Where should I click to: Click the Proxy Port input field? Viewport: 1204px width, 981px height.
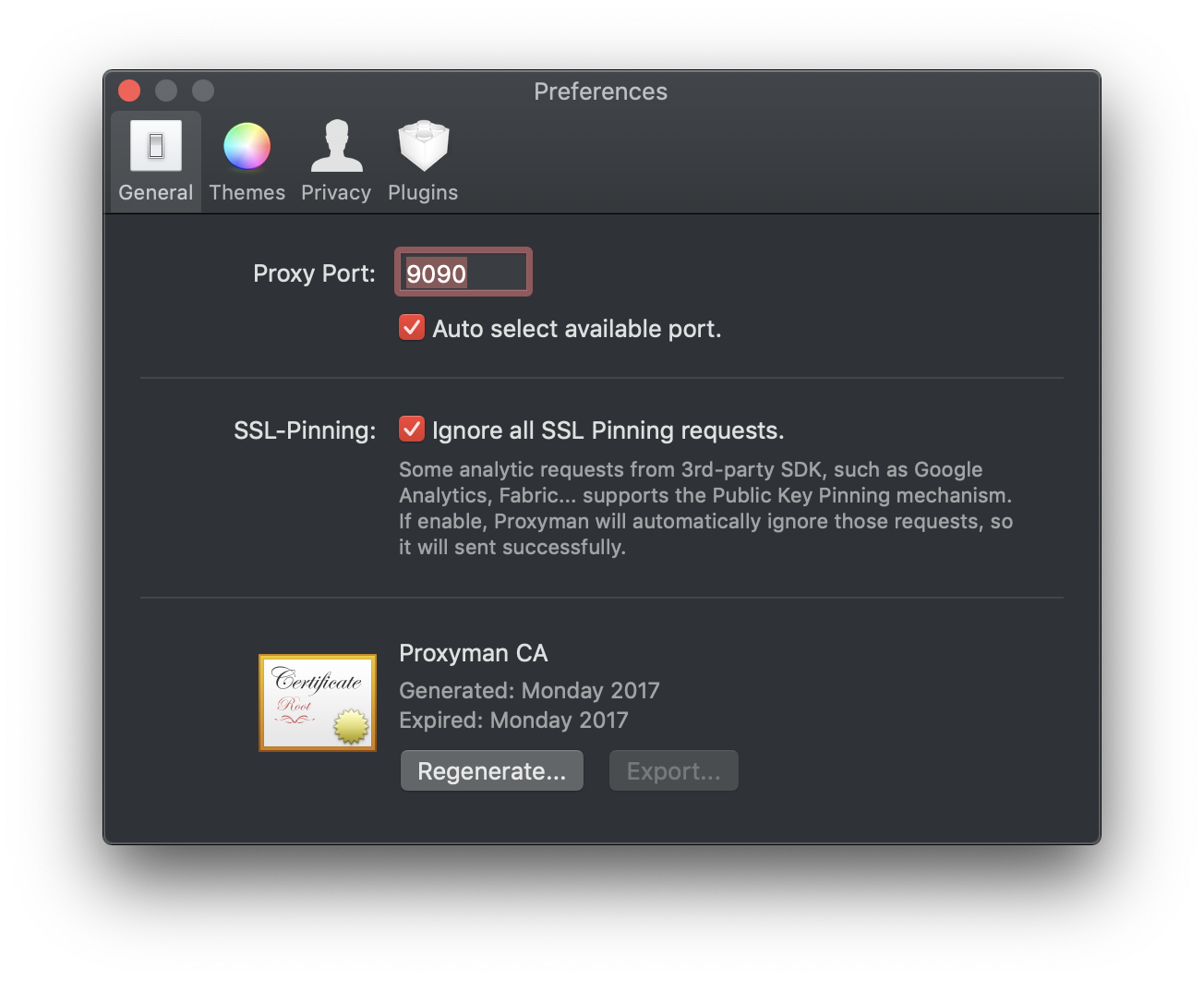pyautogui.click(x=464, y=272)
